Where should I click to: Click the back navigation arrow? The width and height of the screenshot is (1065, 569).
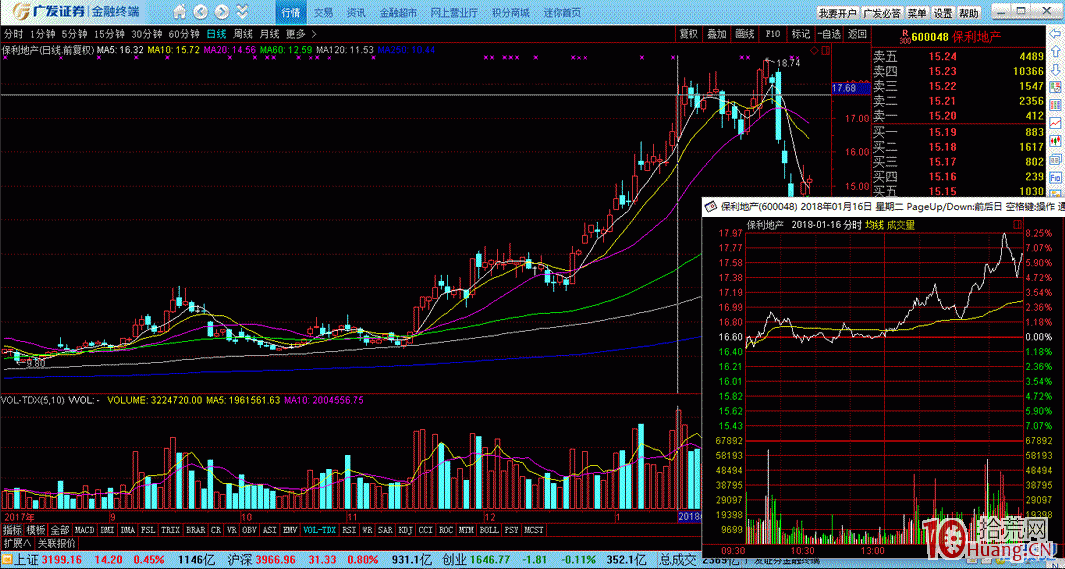coord(202,12)
